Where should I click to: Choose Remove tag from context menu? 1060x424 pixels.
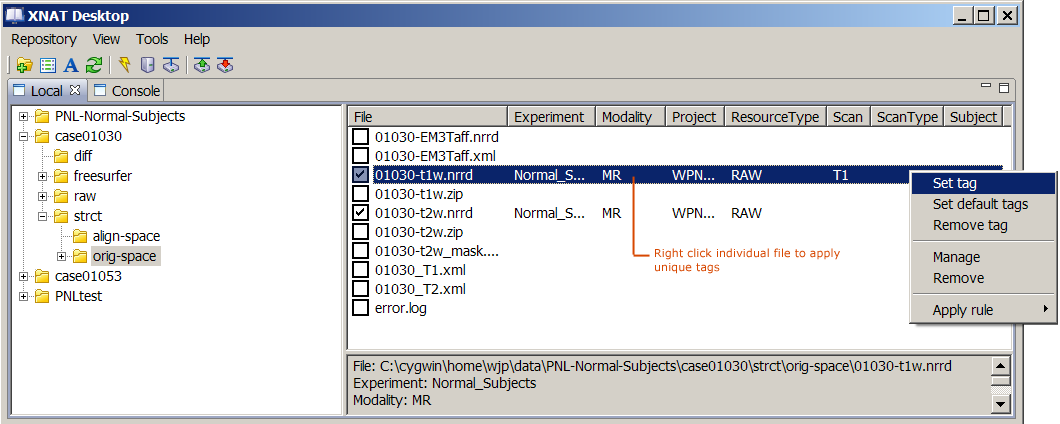pos(969,225)
